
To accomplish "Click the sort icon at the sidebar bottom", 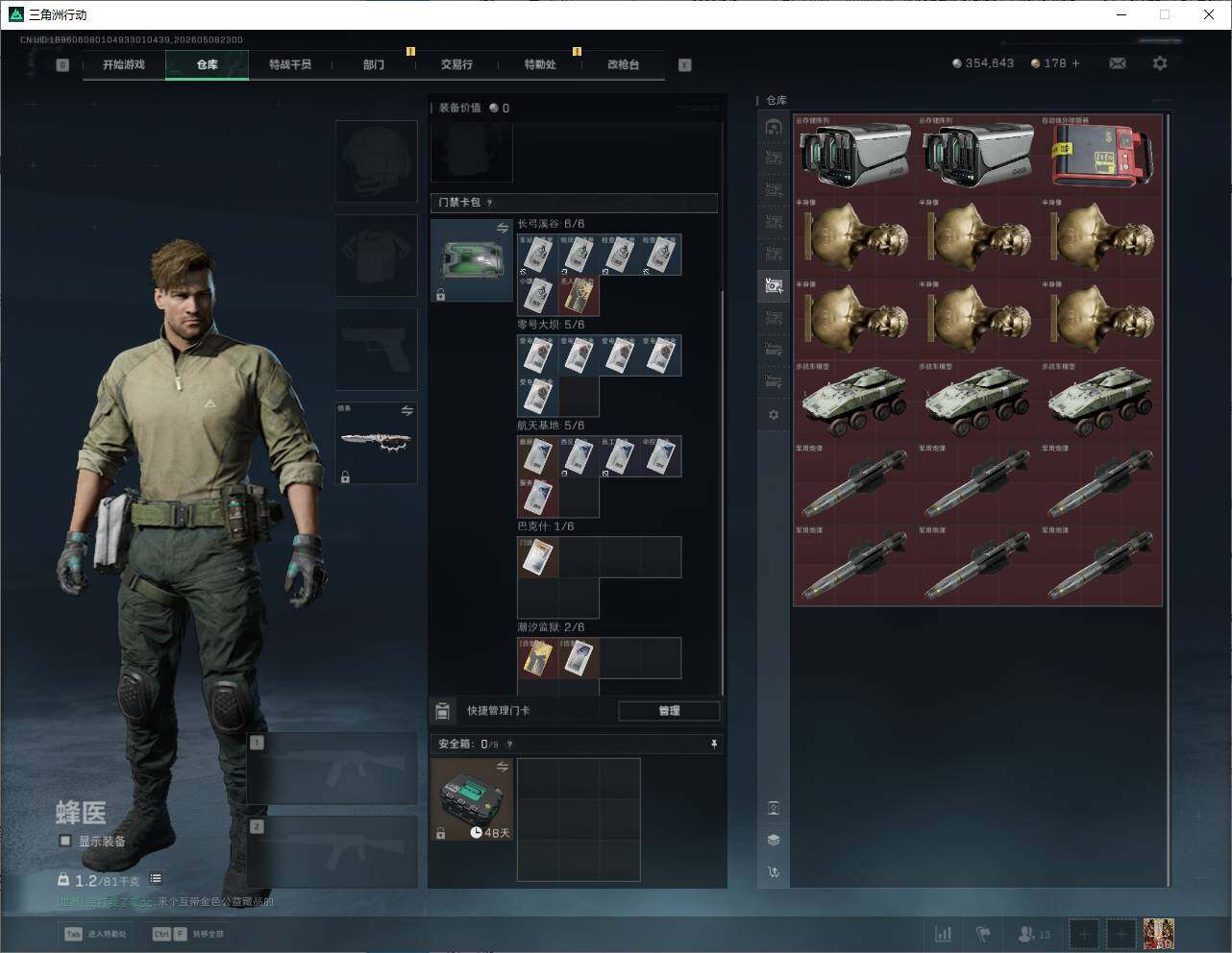I will coord(774,872).
